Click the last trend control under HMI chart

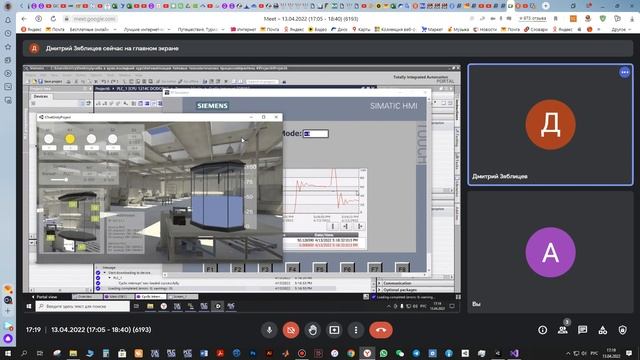pyautogui.click(x=360, y=226)
